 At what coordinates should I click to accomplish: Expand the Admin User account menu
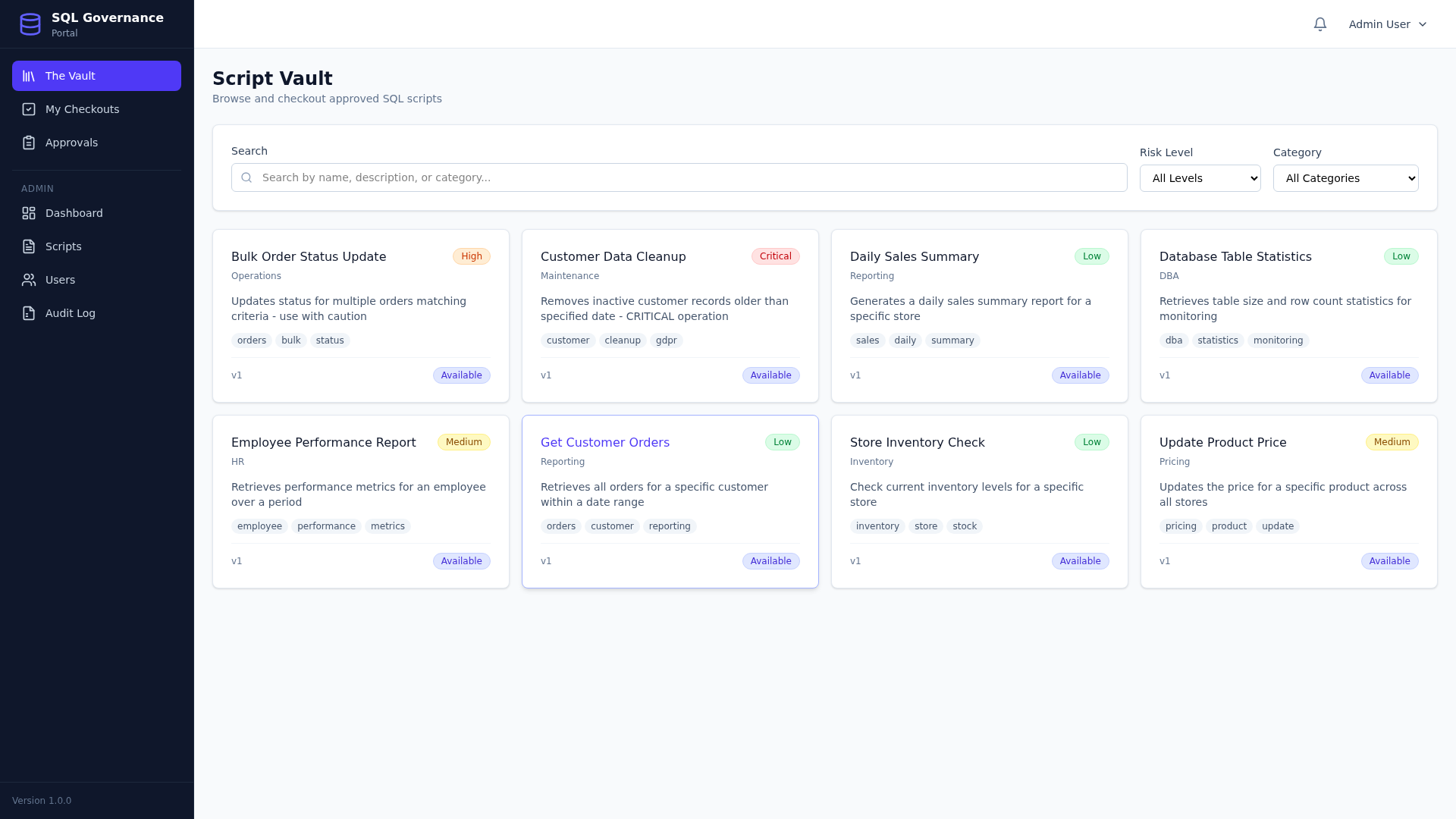1387,24
